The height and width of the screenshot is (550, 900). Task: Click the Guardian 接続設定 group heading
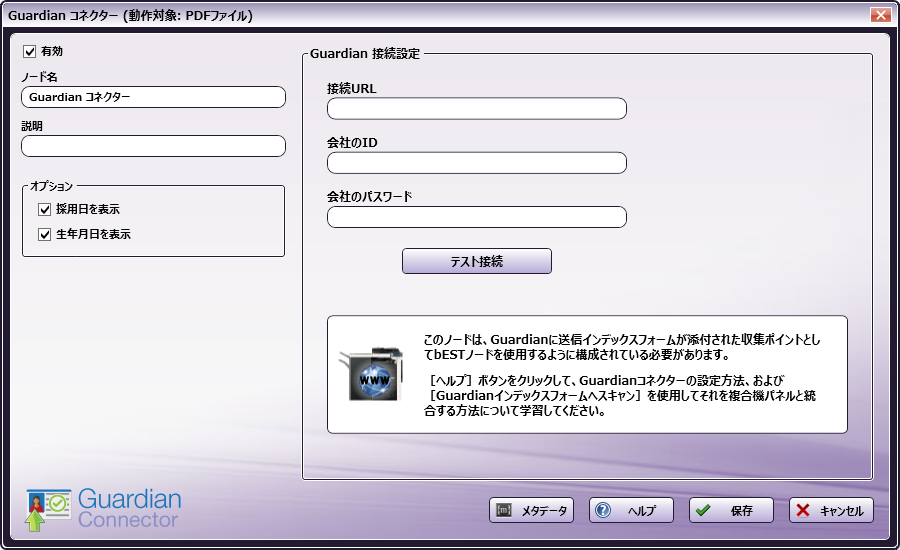tap(365, 53)
